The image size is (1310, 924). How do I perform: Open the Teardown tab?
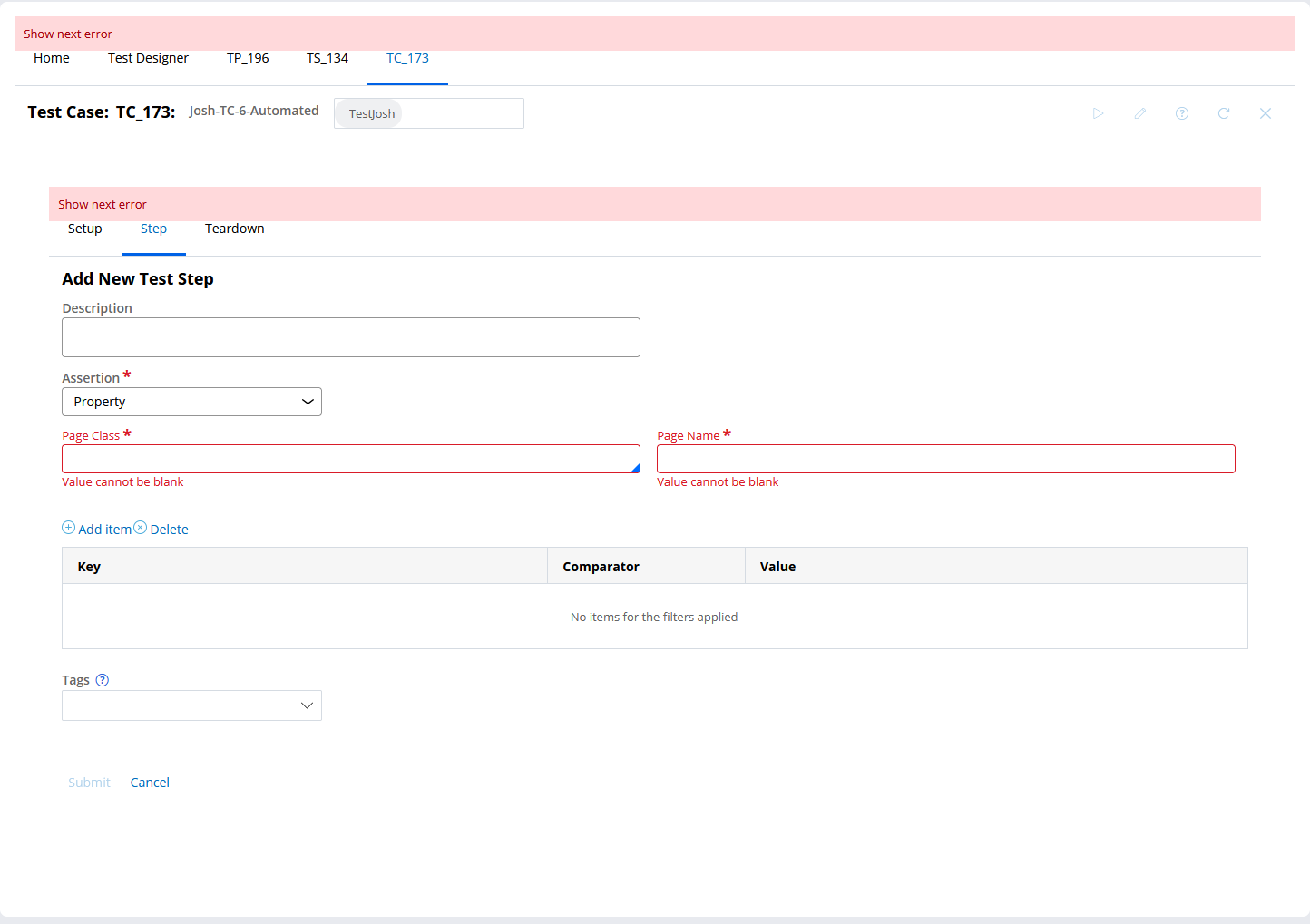tap(235, 229)
